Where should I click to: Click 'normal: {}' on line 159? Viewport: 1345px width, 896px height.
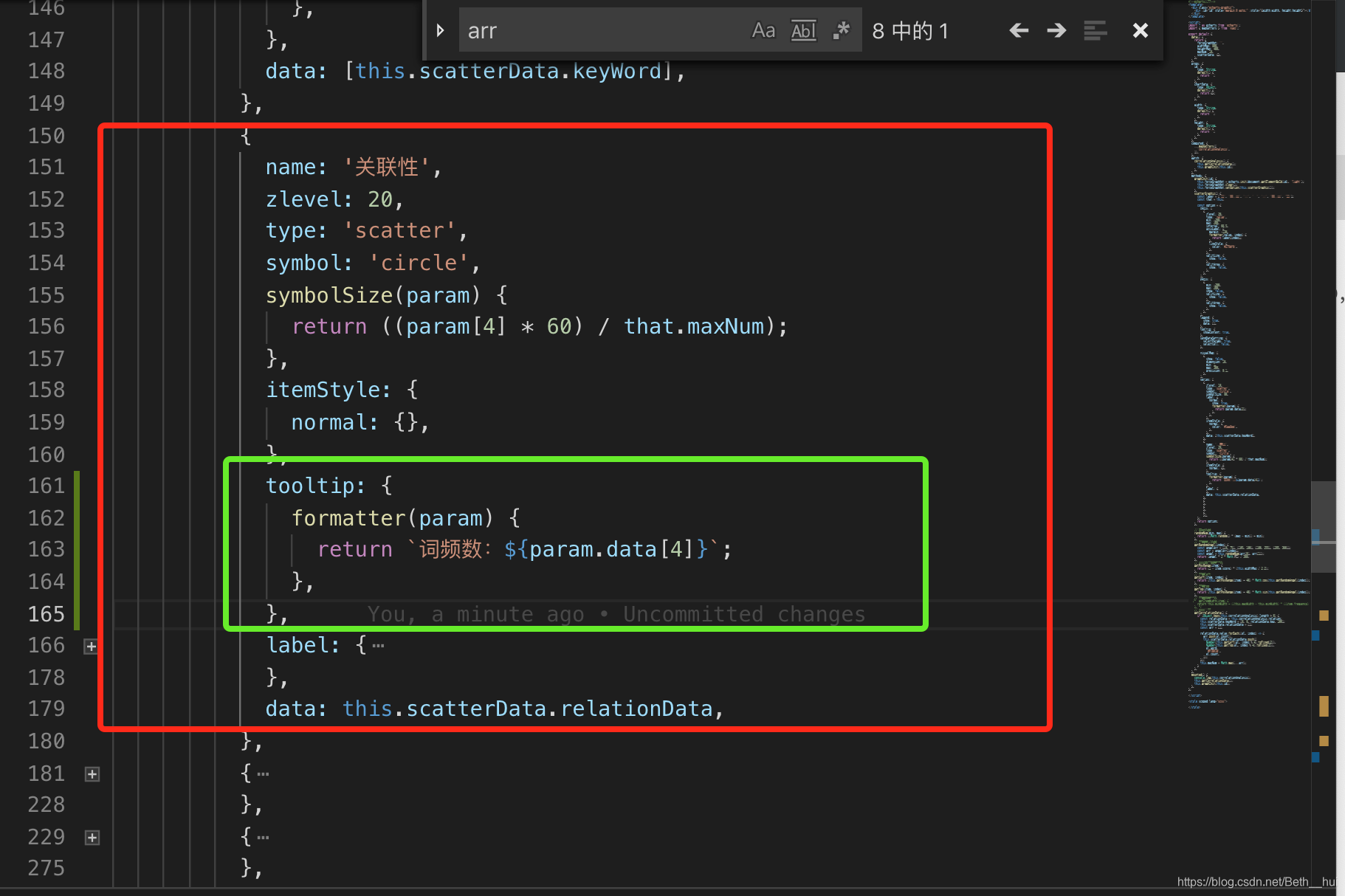coord(356,422)
